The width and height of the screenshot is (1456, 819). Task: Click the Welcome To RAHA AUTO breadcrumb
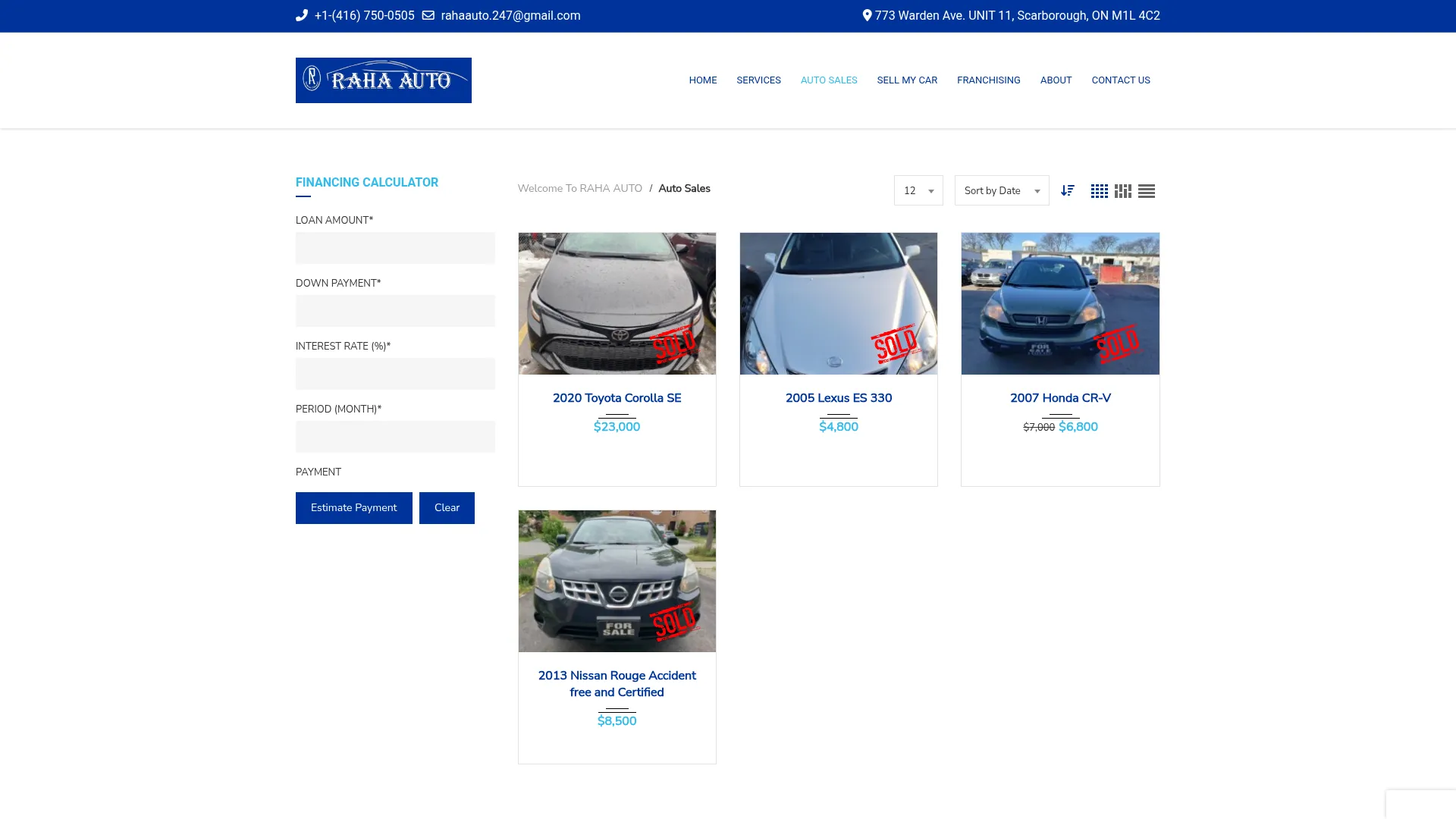(x=580, y=188)
